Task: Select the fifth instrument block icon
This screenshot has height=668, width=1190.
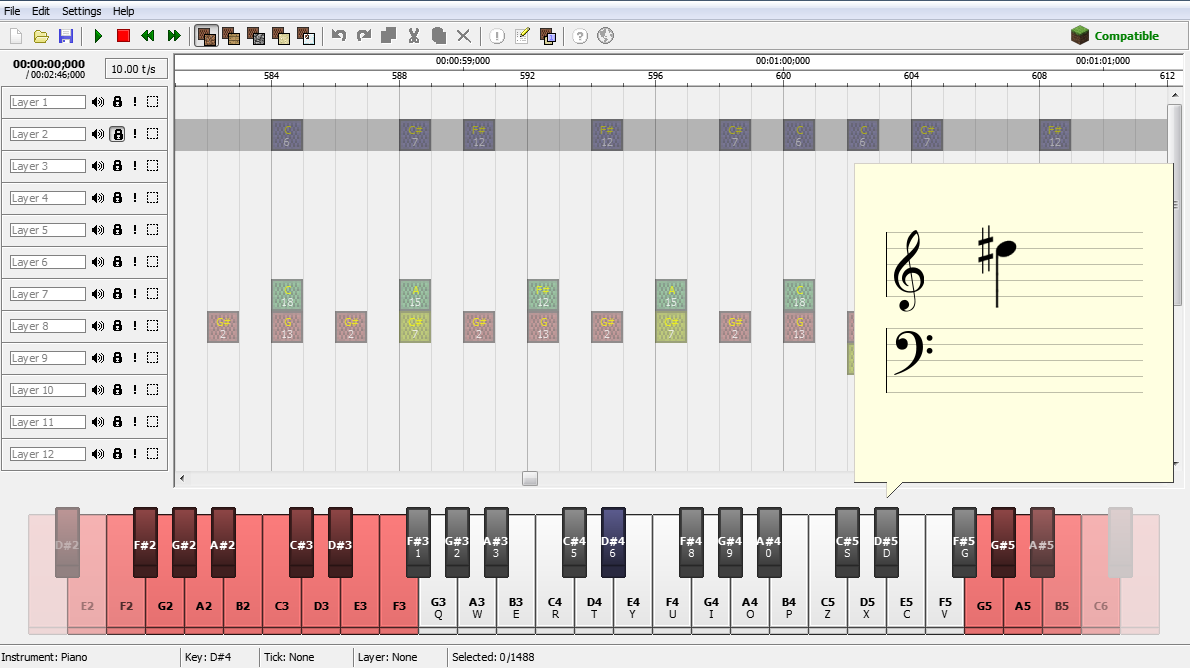Action: pyautogui.click(x=307, y=36)
